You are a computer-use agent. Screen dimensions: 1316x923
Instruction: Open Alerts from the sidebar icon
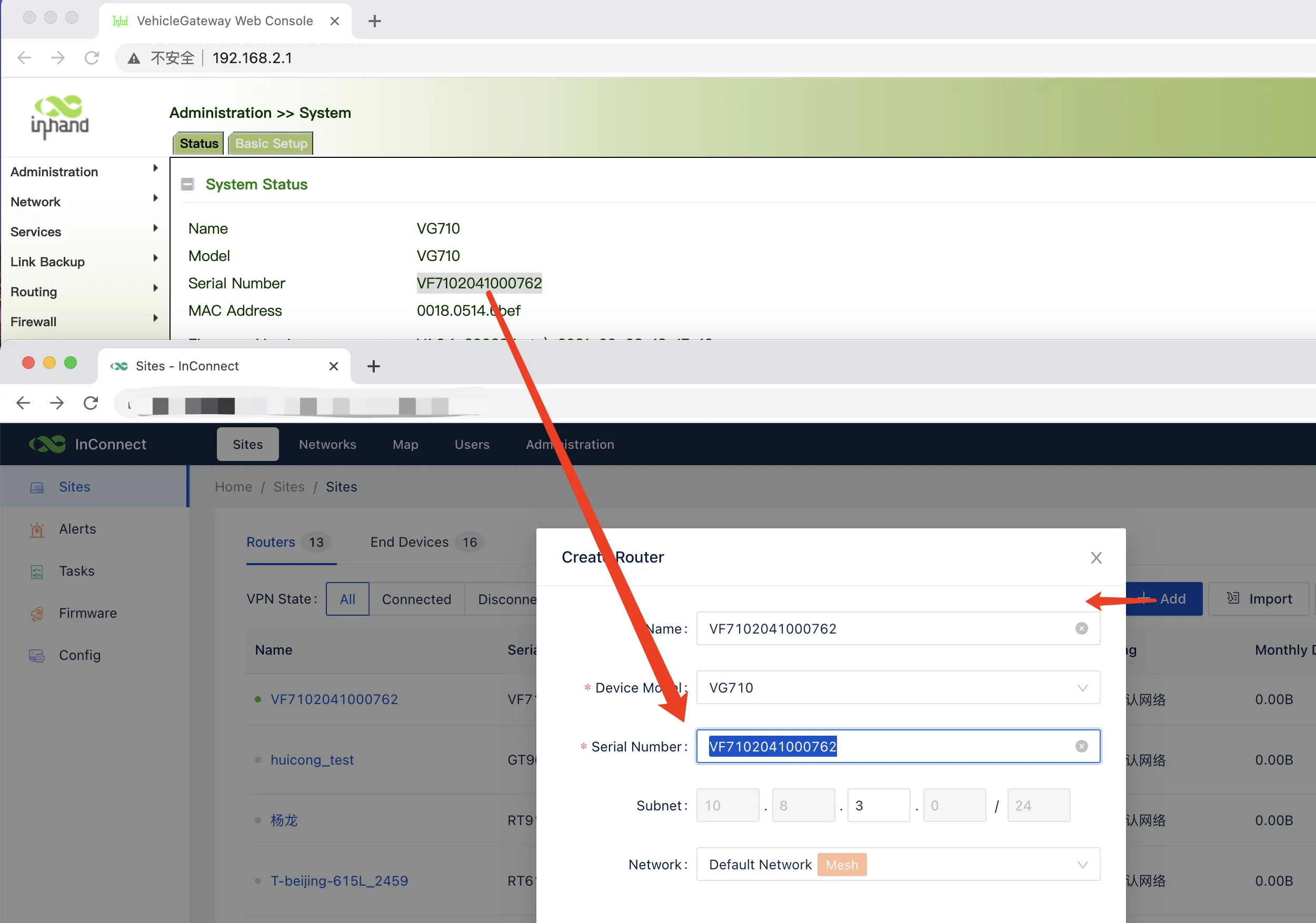[x=37, y=529]
